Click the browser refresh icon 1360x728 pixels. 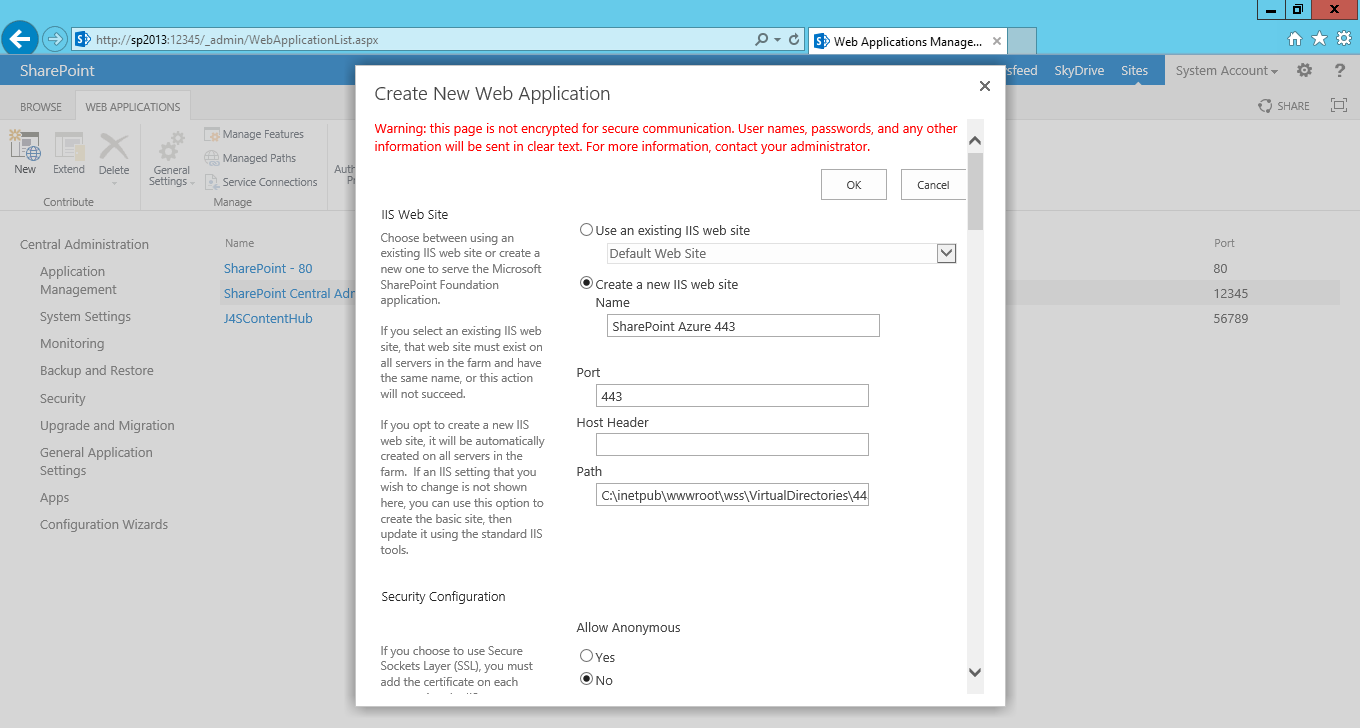click(794, 40)
